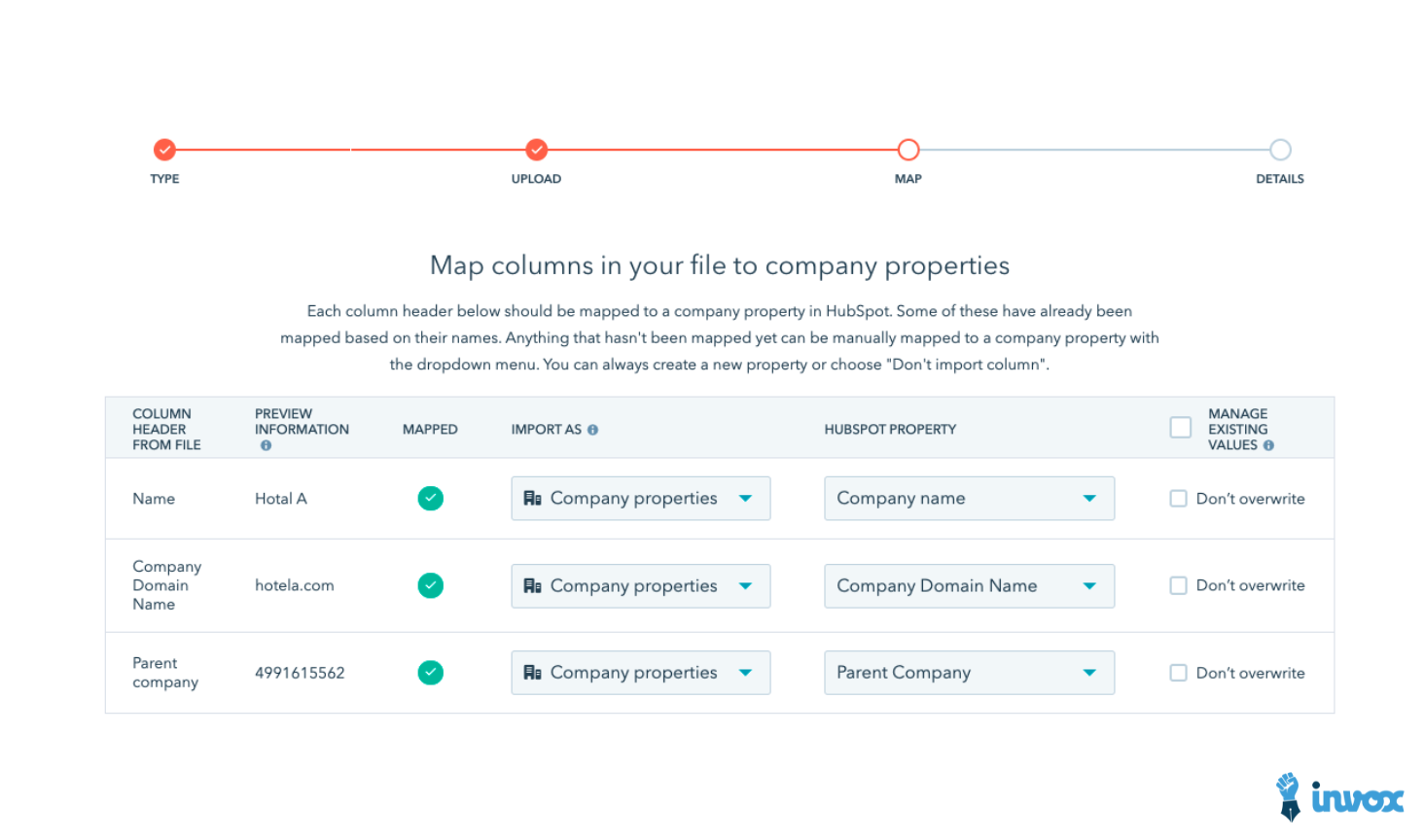Select the current MAP step circle

pyautogui.click(x=908, y=150)
